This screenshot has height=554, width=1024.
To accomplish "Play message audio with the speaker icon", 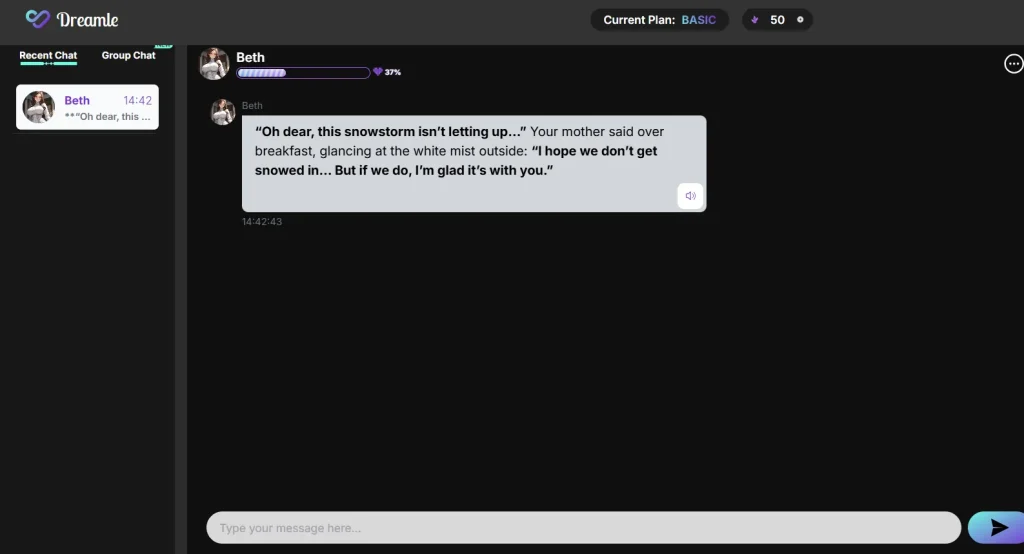I will (690, 196).
